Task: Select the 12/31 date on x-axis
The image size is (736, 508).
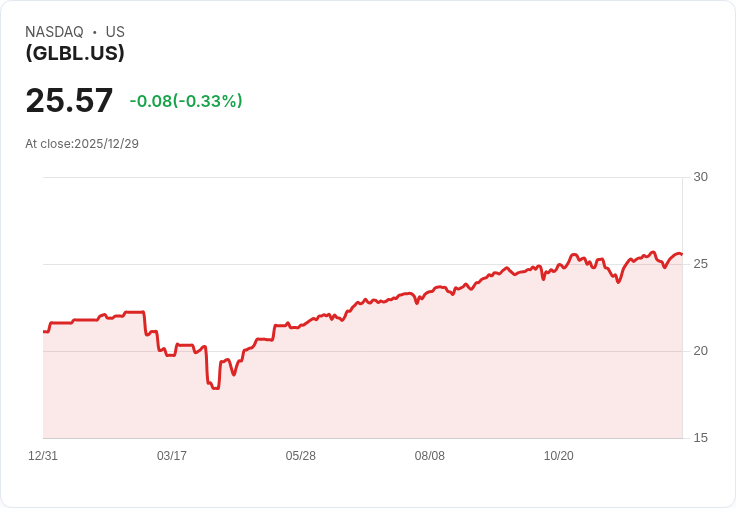Action: pyautogui.click(x=43, y=456)
